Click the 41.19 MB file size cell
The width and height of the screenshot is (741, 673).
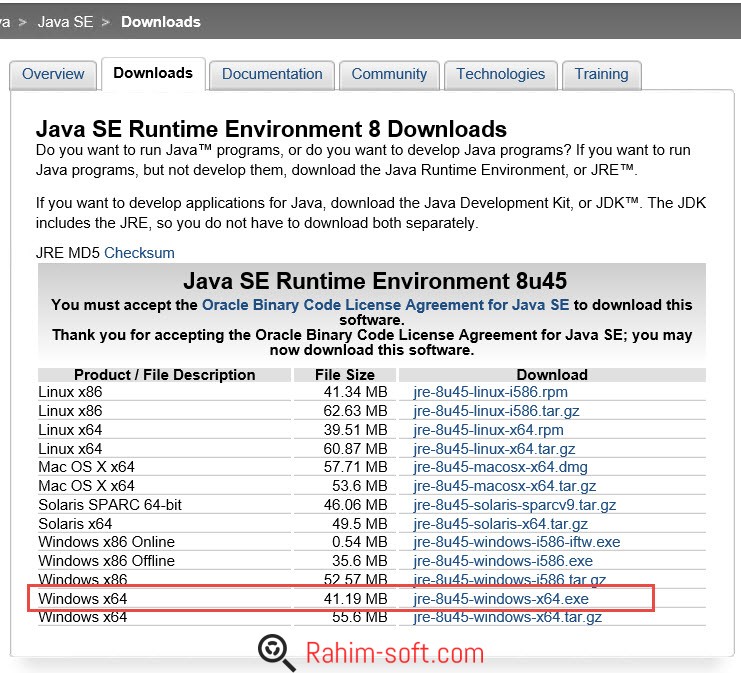[355, 599]
